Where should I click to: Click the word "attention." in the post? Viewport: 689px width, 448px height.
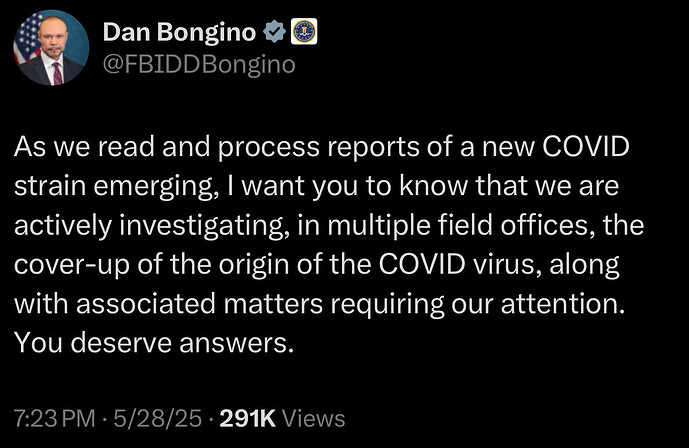(563, 304)
